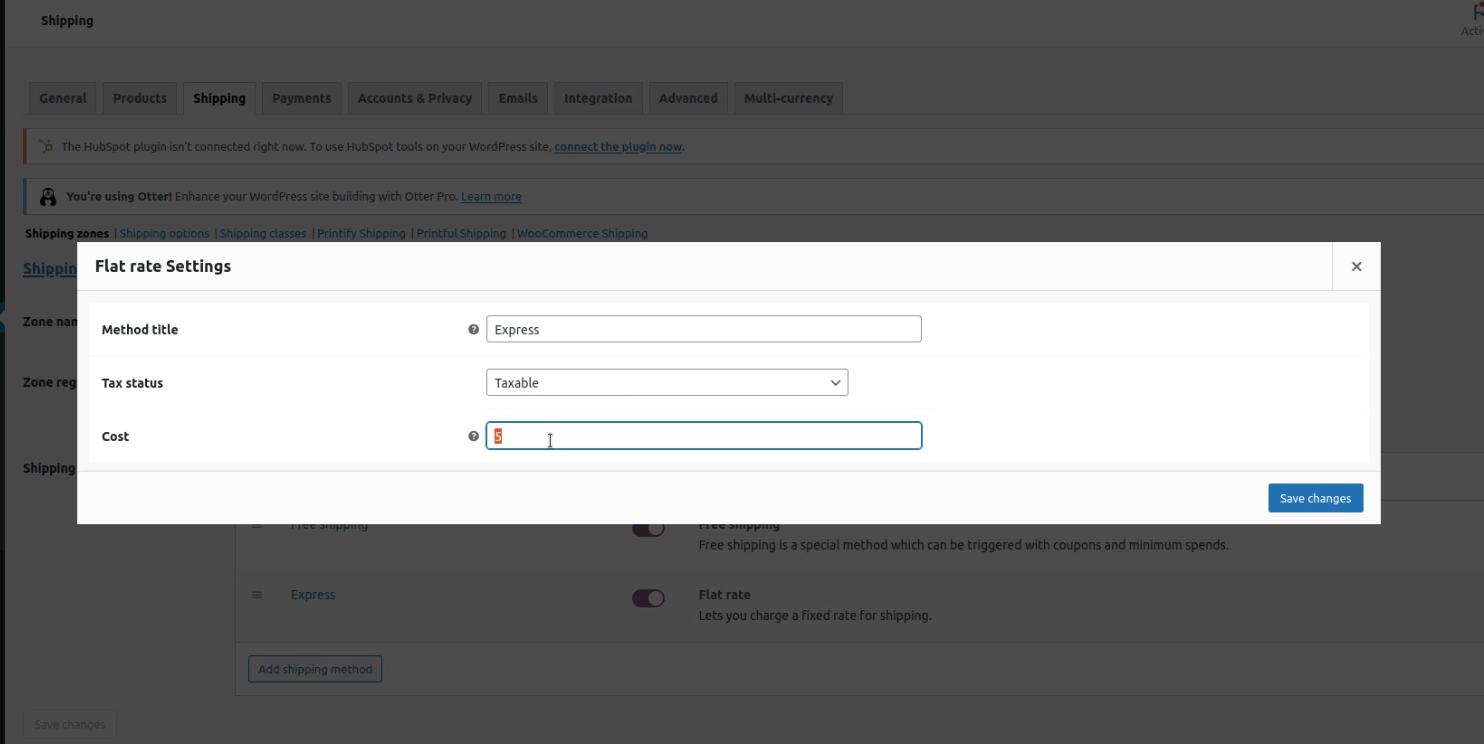Click the HubSpot logo in notice

[46, 146]
